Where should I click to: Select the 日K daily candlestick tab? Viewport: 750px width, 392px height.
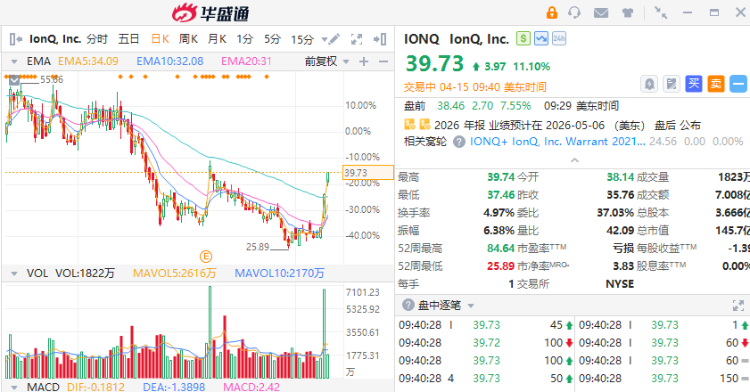tap(160, 39)
